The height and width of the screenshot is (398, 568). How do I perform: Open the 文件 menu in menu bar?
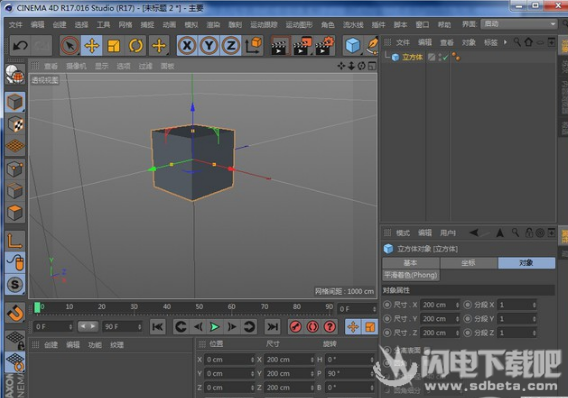(15, 25)
